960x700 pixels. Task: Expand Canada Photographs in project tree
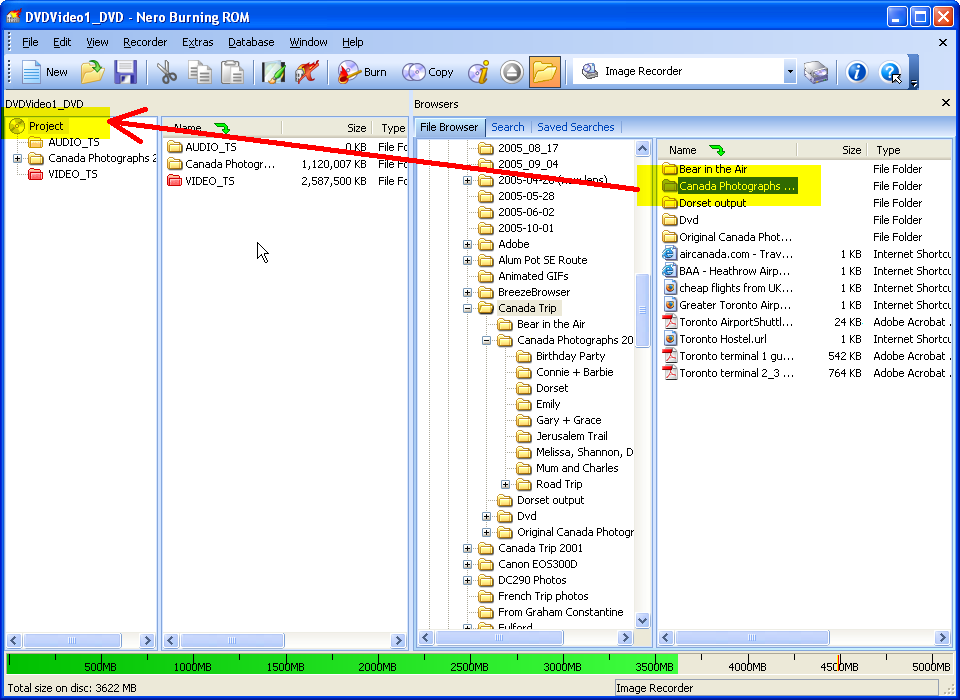[17, 159]
